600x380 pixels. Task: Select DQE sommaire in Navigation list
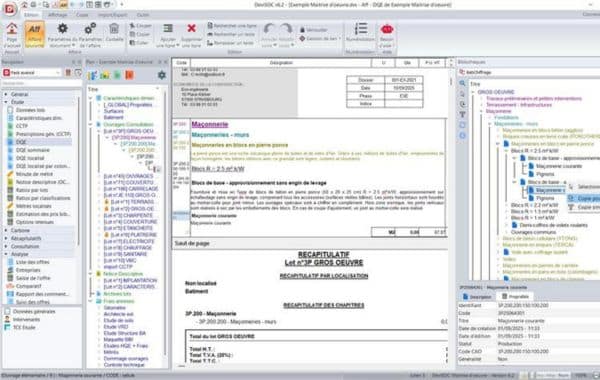click(33, 150)
